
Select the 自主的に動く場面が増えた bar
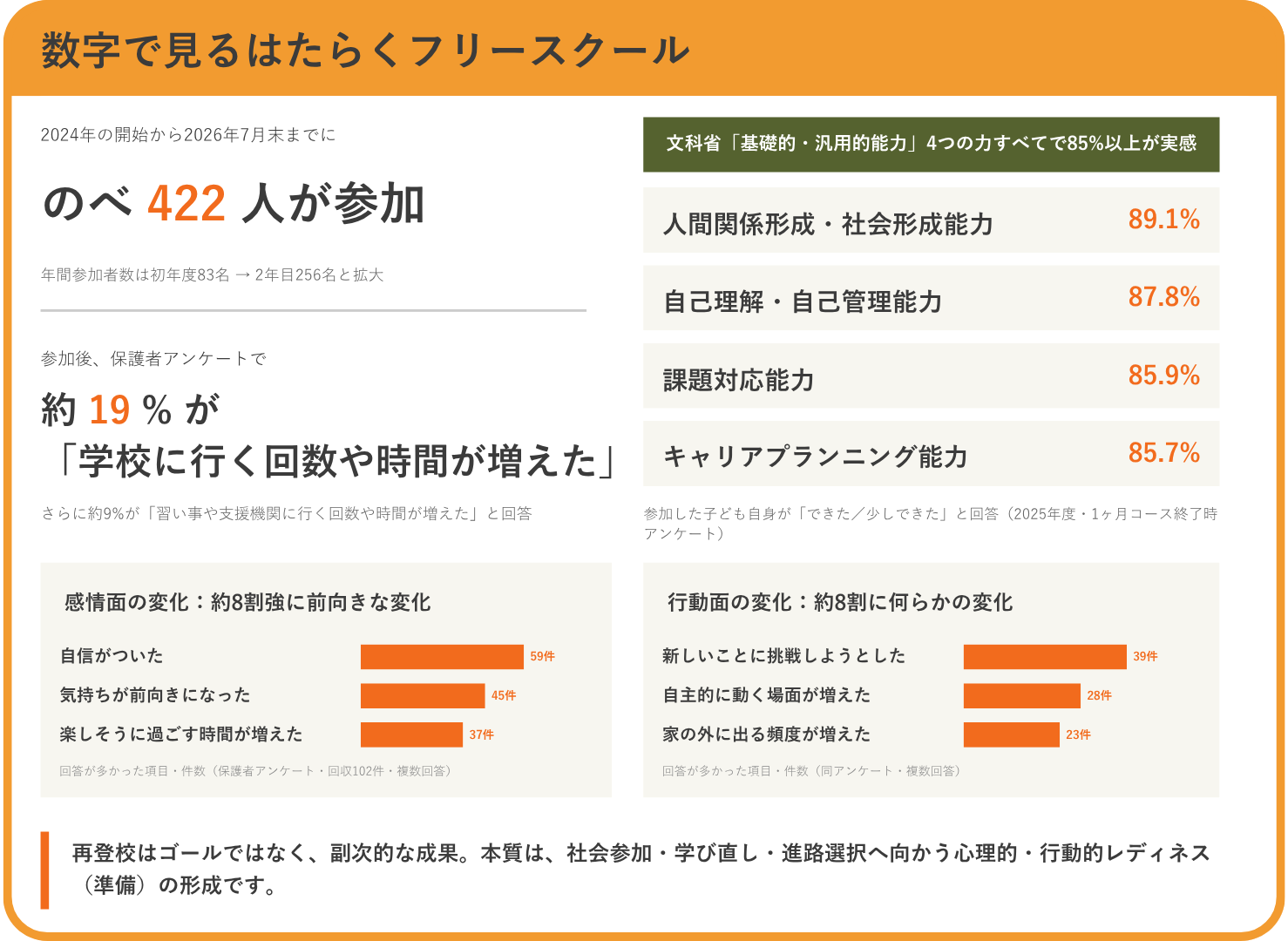click(x=1021, y=696)
